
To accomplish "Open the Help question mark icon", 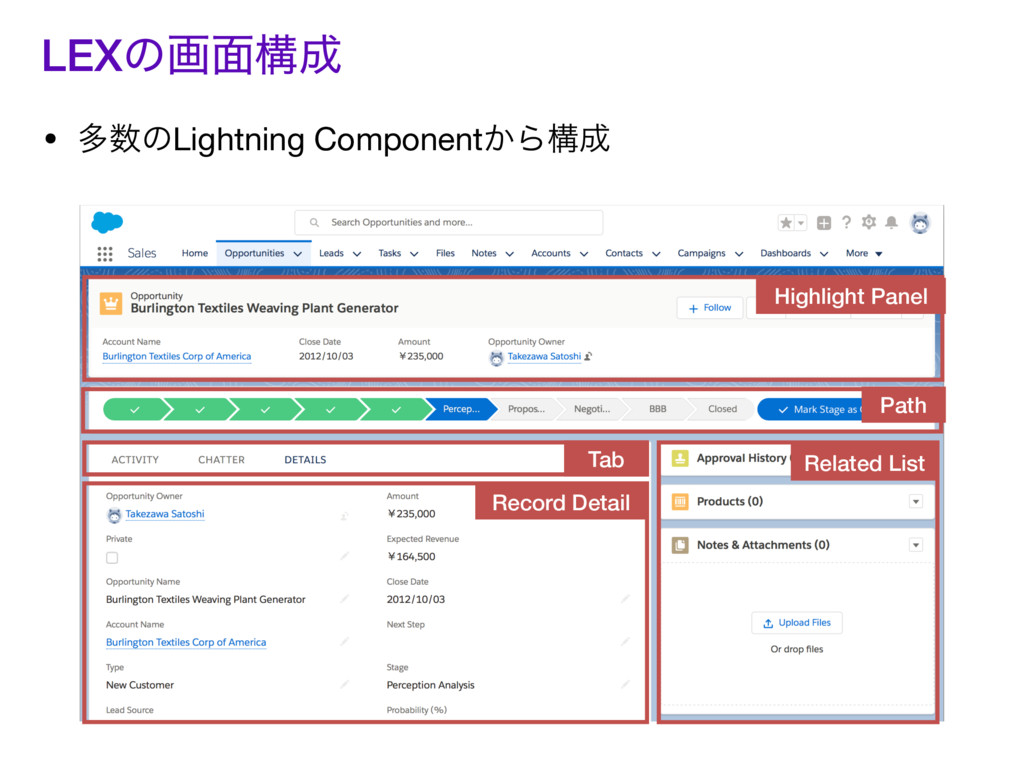I will (846, 223).
